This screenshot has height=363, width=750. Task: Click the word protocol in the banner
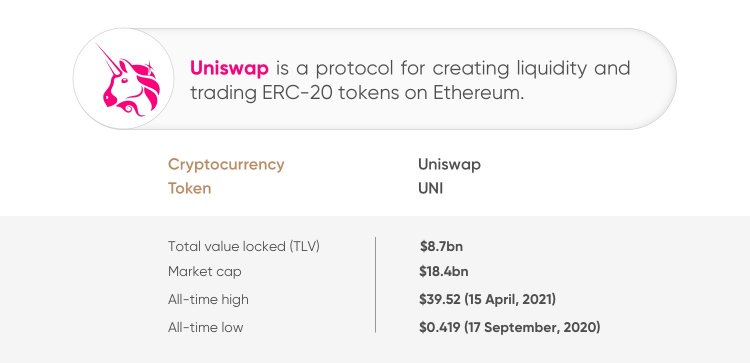tap(353, 69)
